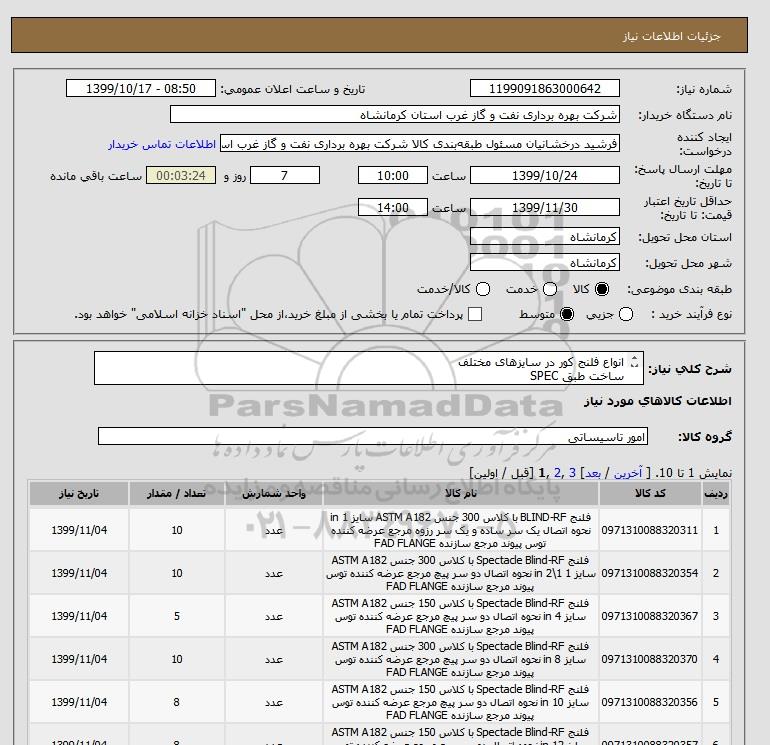Open page 3 of the items list
770x745 pixels.
[572, 473]
